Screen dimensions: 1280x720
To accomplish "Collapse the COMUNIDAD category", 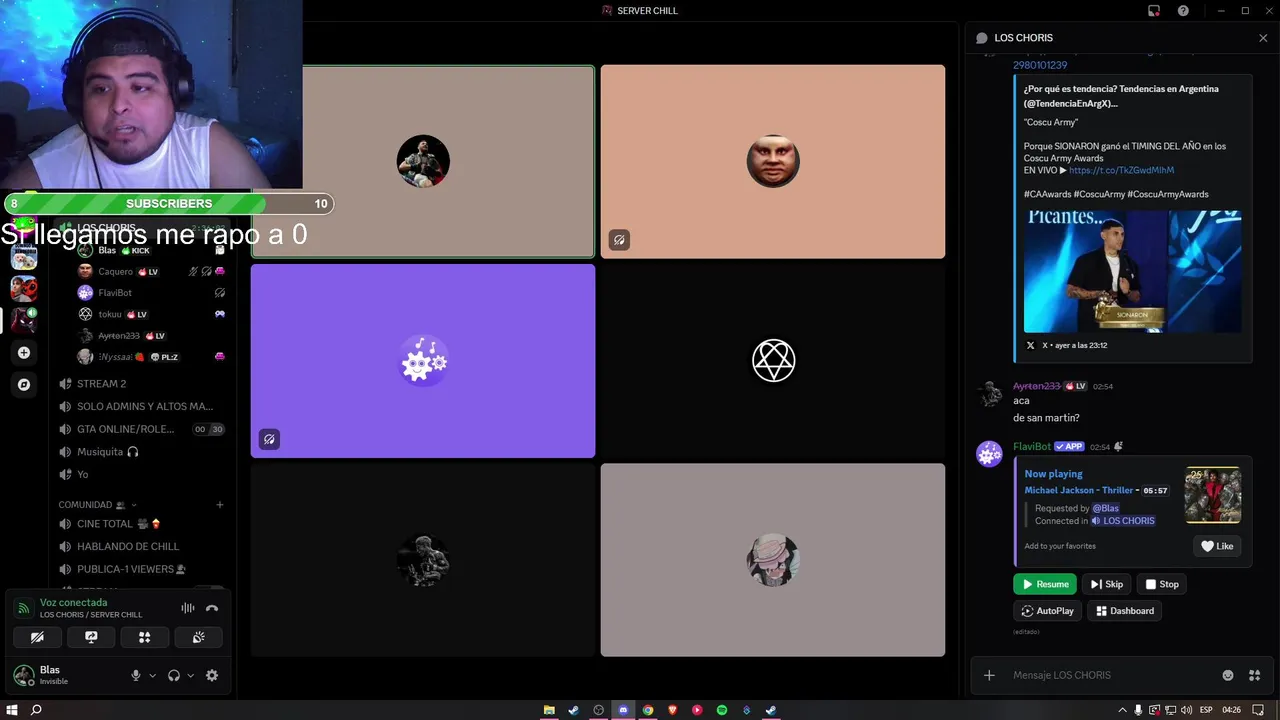I will click(x=97, y=505).
